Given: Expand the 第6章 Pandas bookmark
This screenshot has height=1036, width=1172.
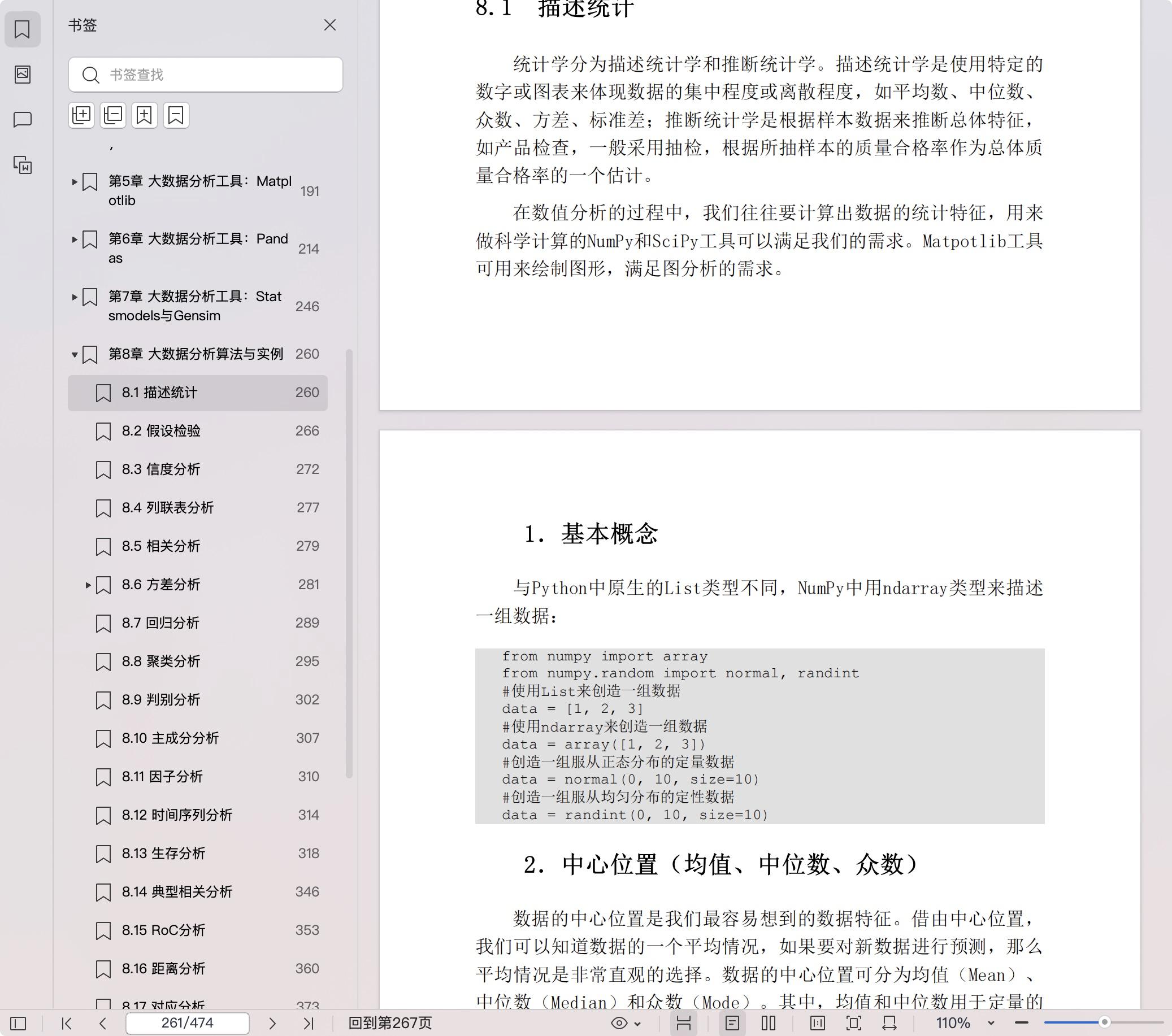Looking at the screenshot, I should [x=75, y=240].
